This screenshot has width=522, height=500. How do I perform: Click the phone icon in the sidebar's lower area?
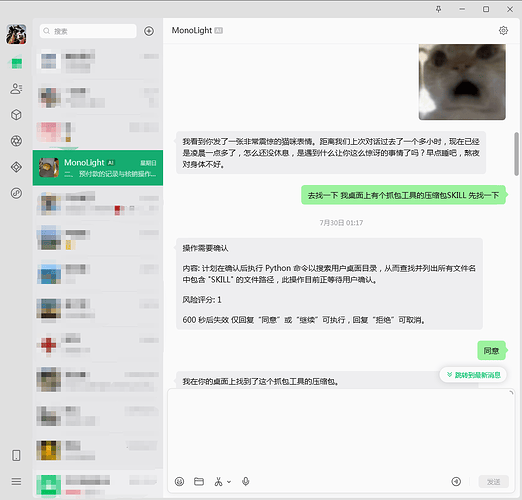pyautogui.click(x=16, y=455)
